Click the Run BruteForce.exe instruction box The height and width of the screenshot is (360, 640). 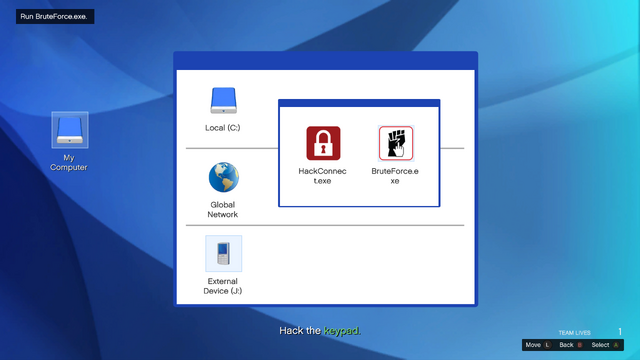(55, 17)
